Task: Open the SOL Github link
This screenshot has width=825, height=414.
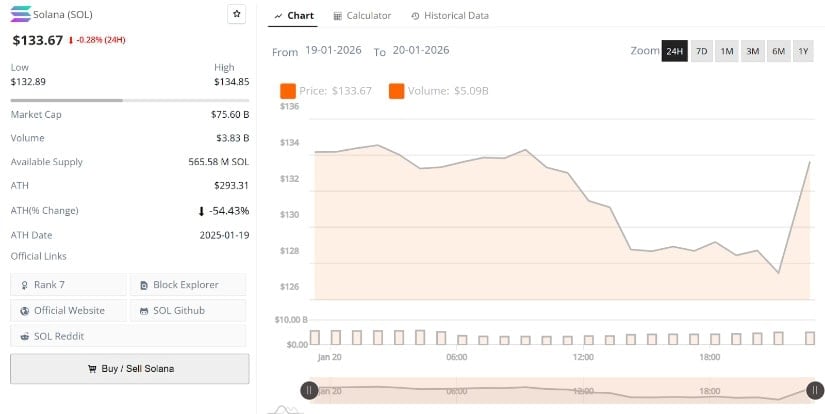Action: coord(188,310)
